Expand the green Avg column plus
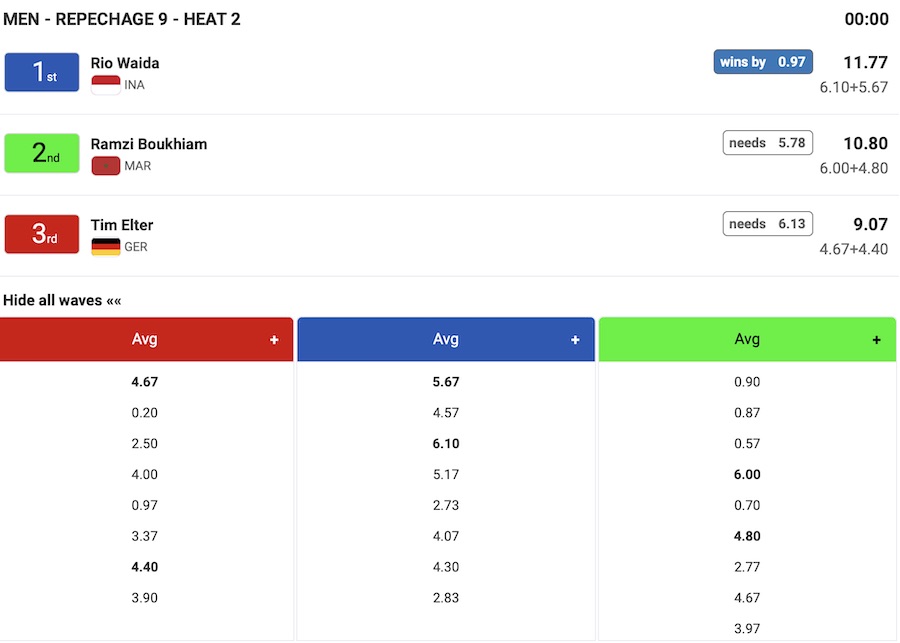Image resolution: width=900 pixels, height=643 pixels. (877, 340)
